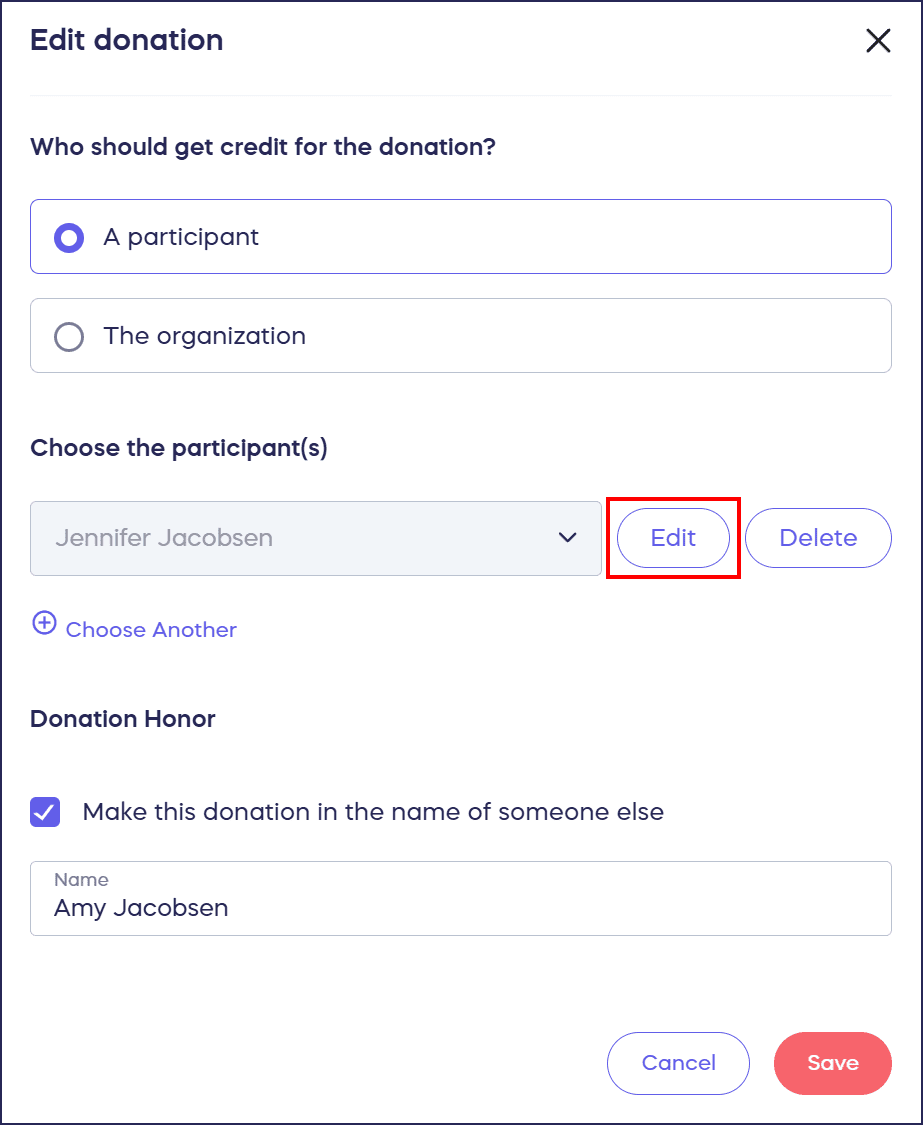
Task: Click the "Choose the participant(s)" heading
Action: click(x=179, y=448)
